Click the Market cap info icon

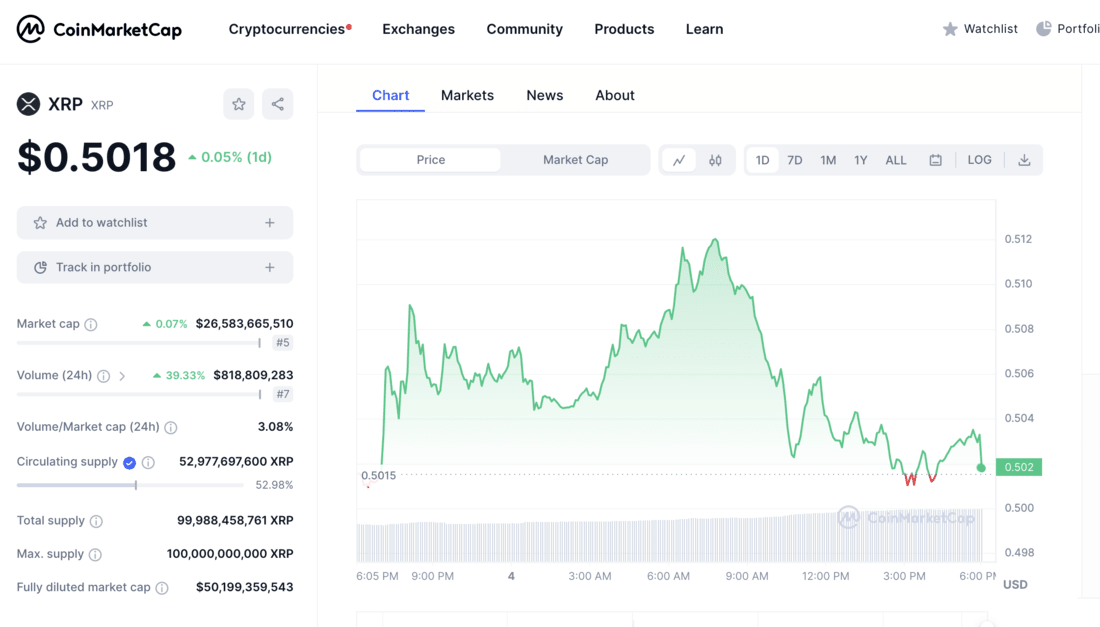(x=91, y=324)
